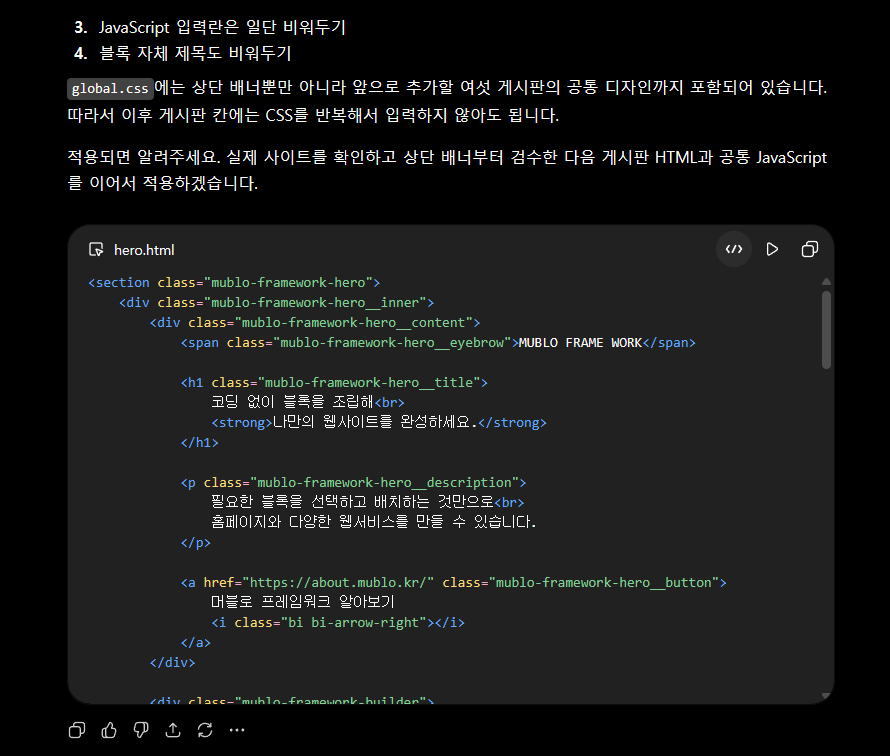This screenshot has height=756, width=890.
Task: Run the hero.html preview play button
Action: [x=772, y=249]
